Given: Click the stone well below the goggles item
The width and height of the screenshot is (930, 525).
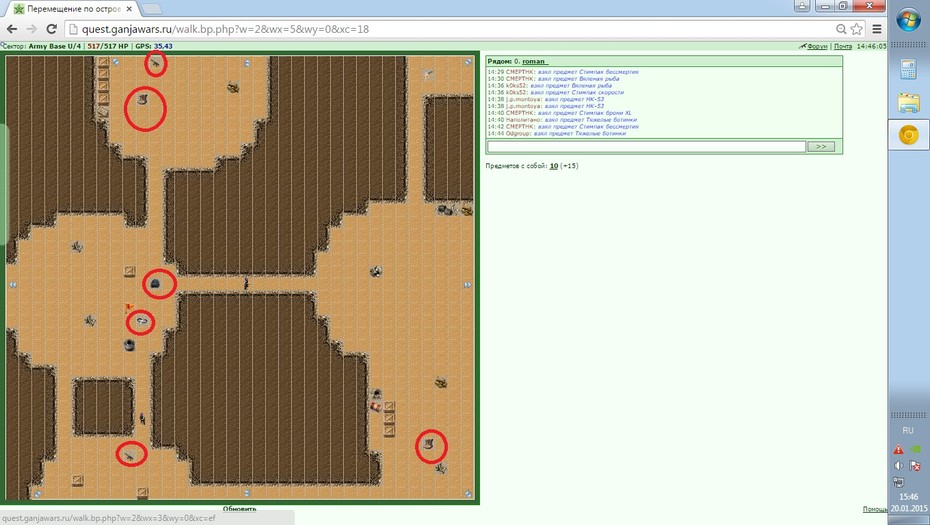Looking at the screenshot, I should 129,345.
